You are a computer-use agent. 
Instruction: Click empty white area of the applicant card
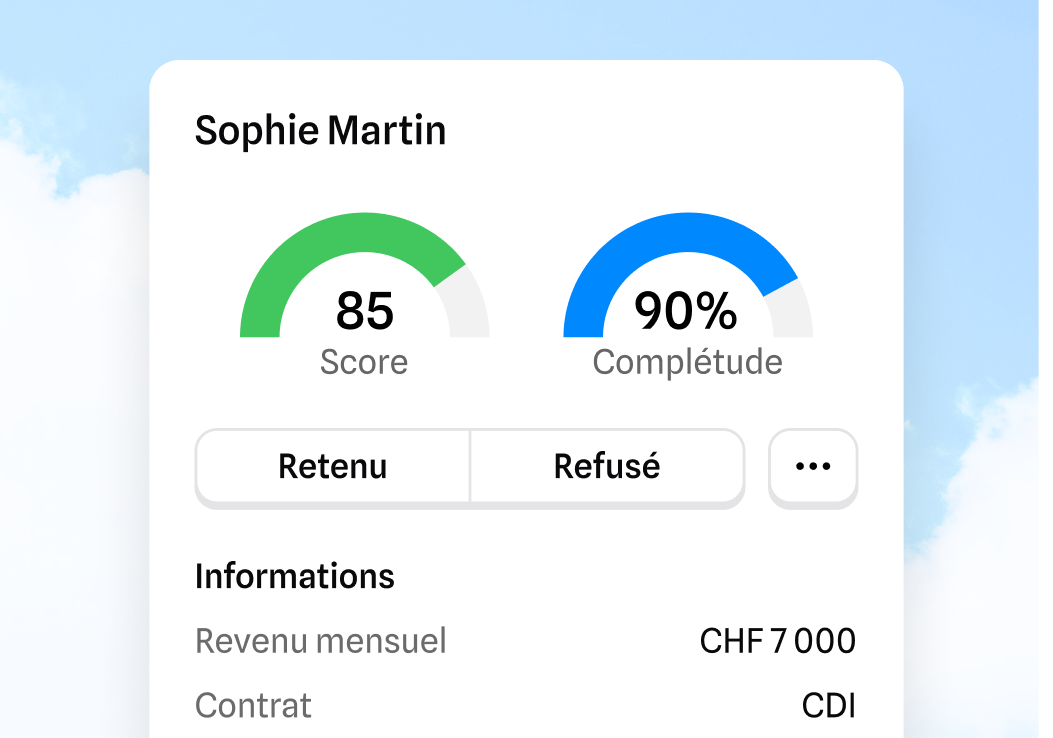coord(672,134)
